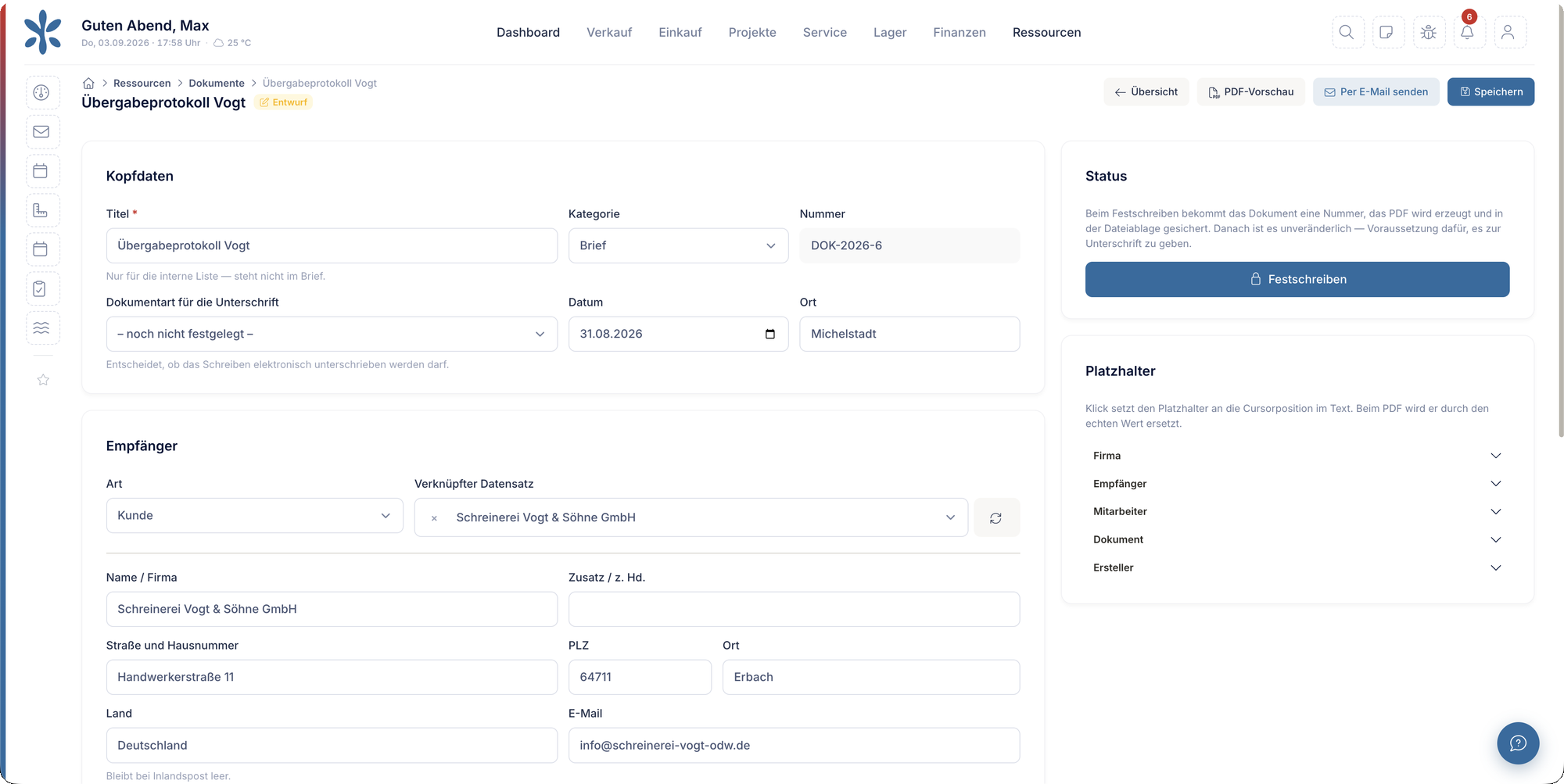The image size is (1564, 784).
Task: Click the flower logo at top left
Action: pos(43,32)
